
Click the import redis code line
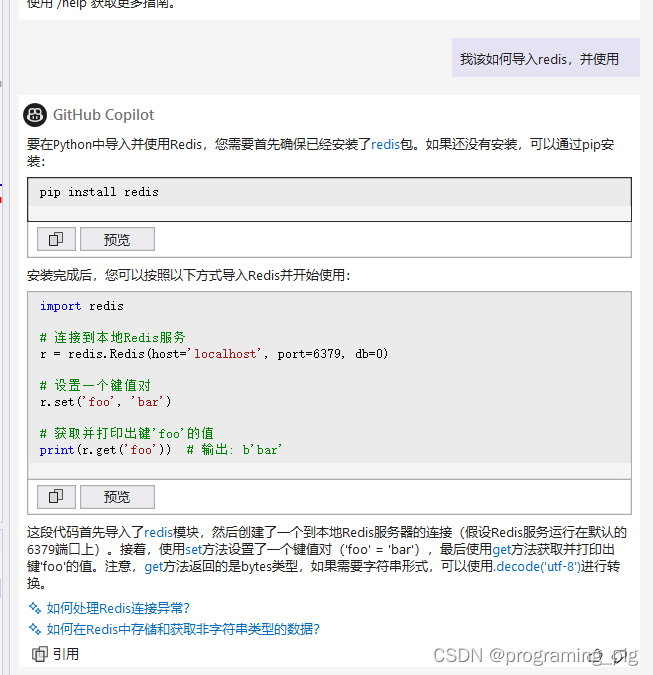(82, 306)
